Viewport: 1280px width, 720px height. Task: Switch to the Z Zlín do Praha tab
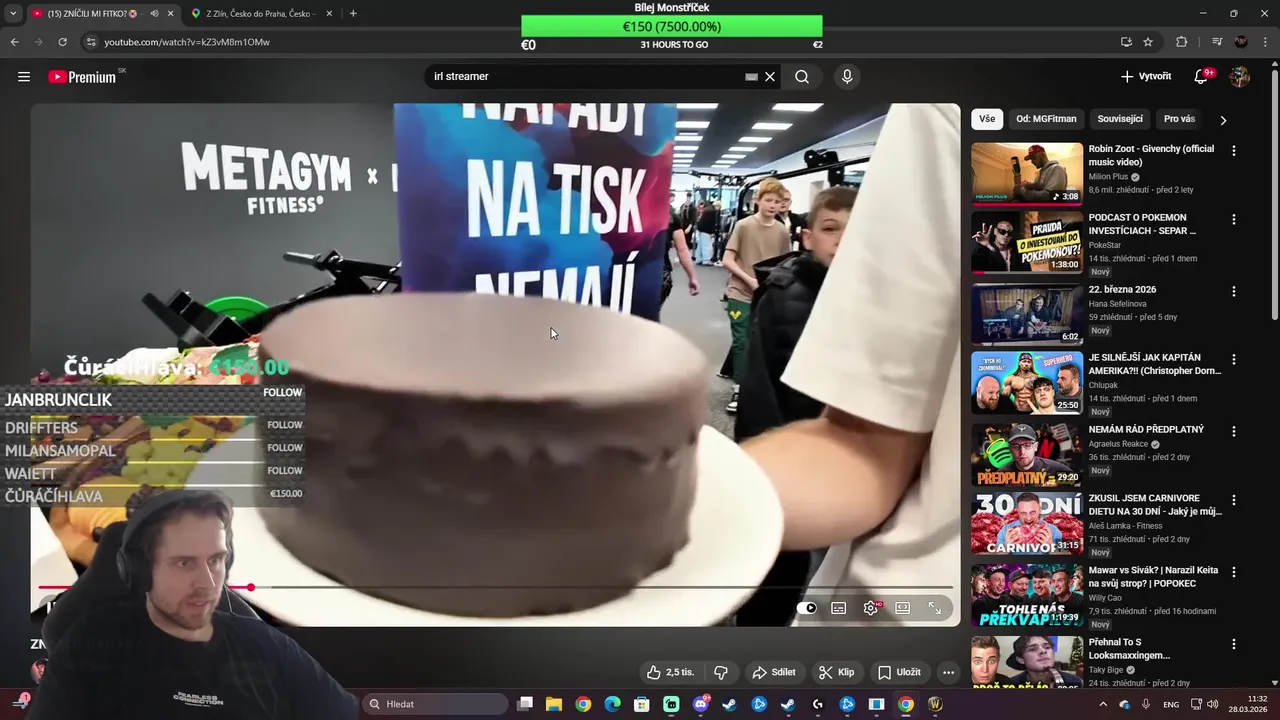pos(260,14)
